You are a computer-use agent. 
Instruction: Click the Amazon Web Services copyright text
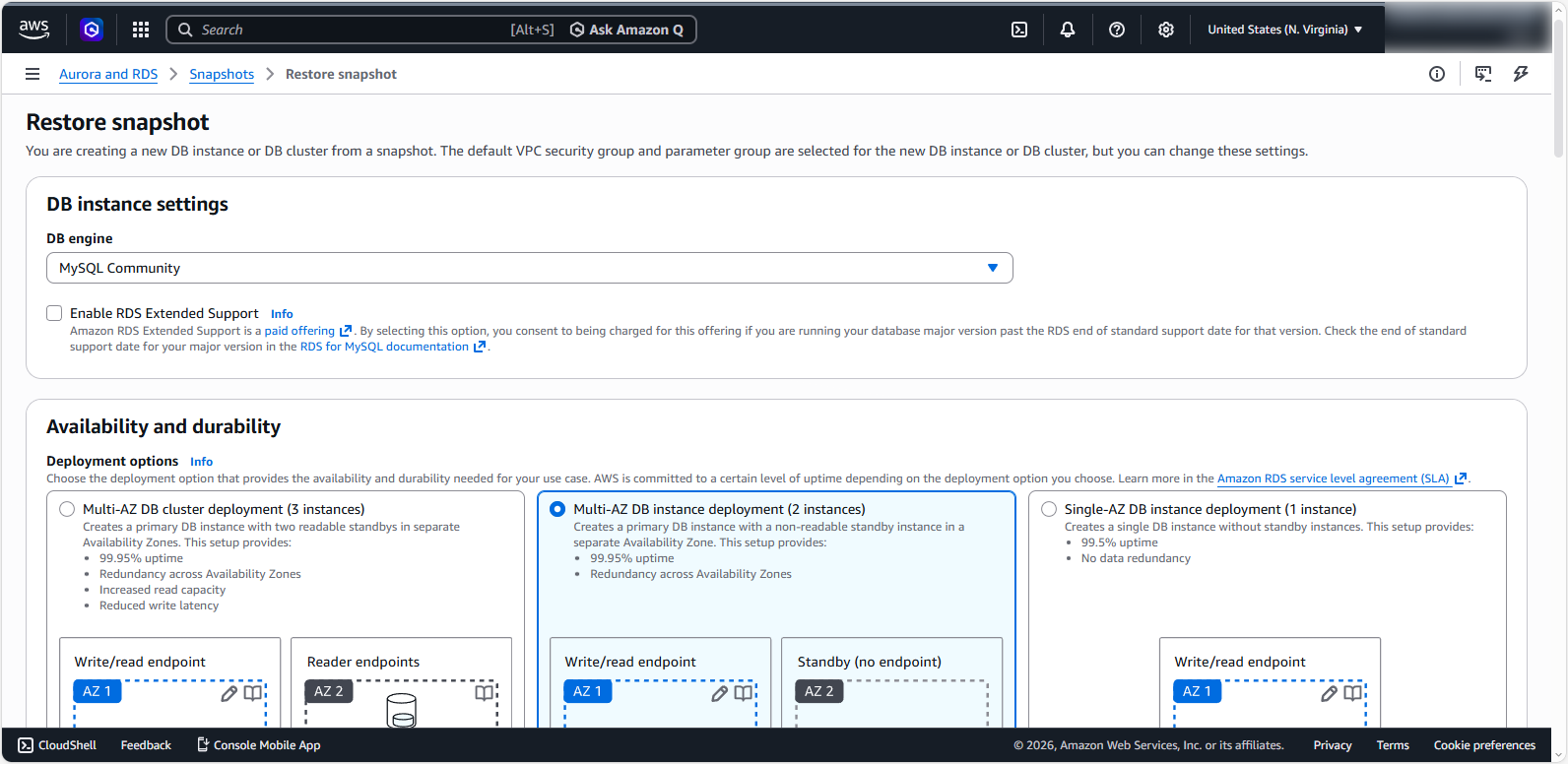tap(1148, 745)
